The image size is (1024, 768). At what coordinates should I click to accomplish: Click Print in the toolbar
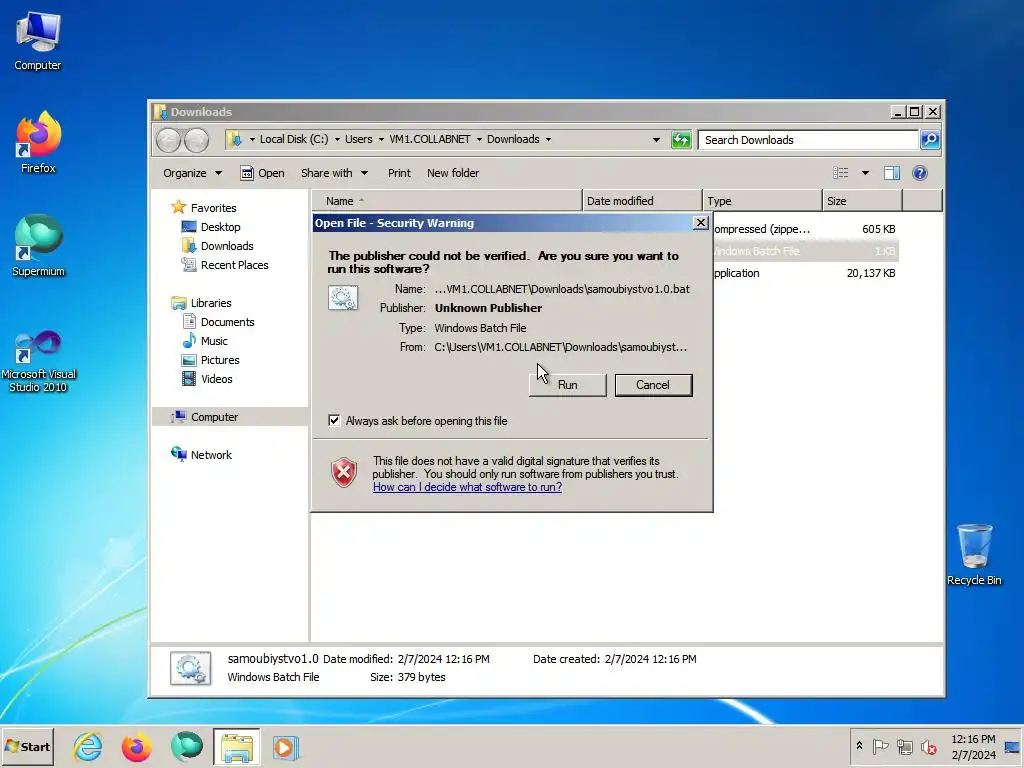[x=399, y=173]
